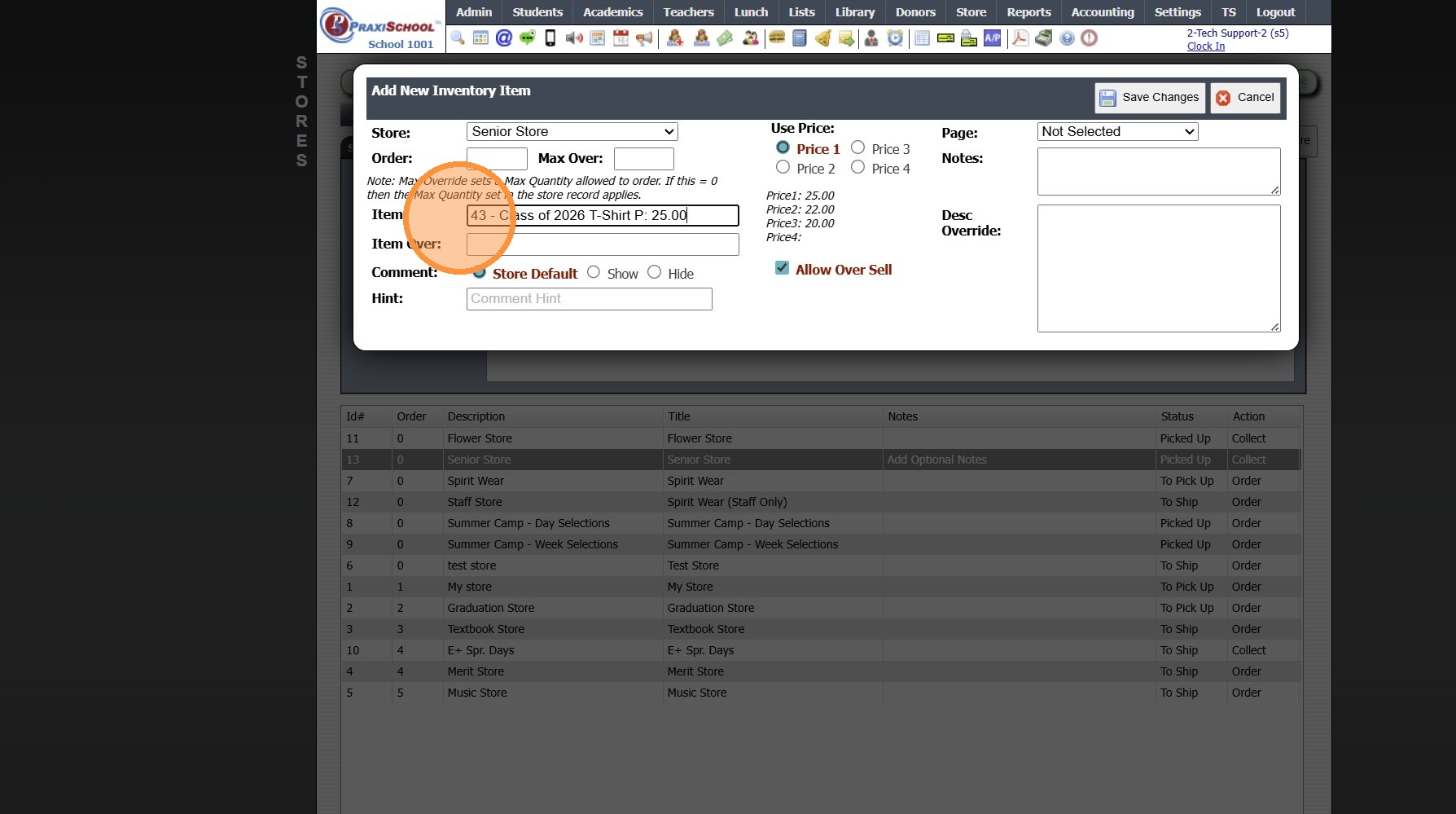Open the Students menu
The width and height of the screenshot is (1456, 814).
pos(537,12)
